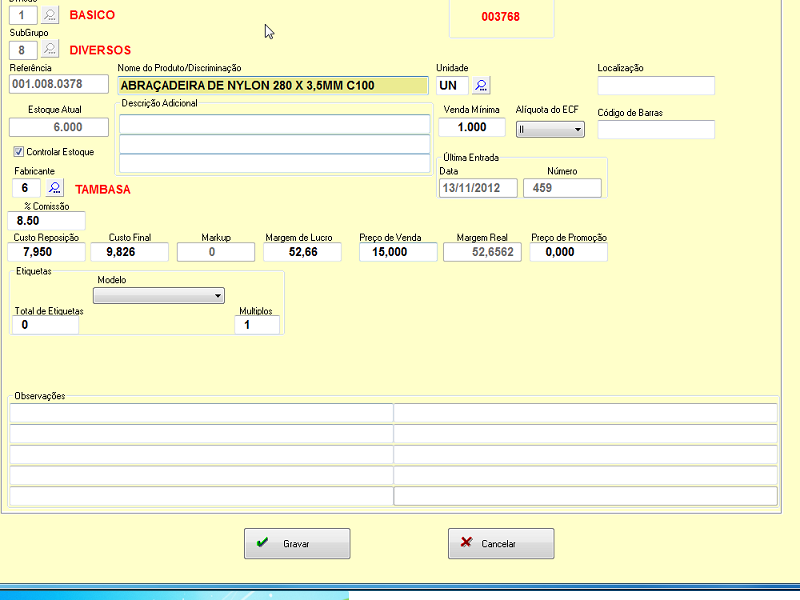Toggle the Controlar Estoque checkbox

19,152
